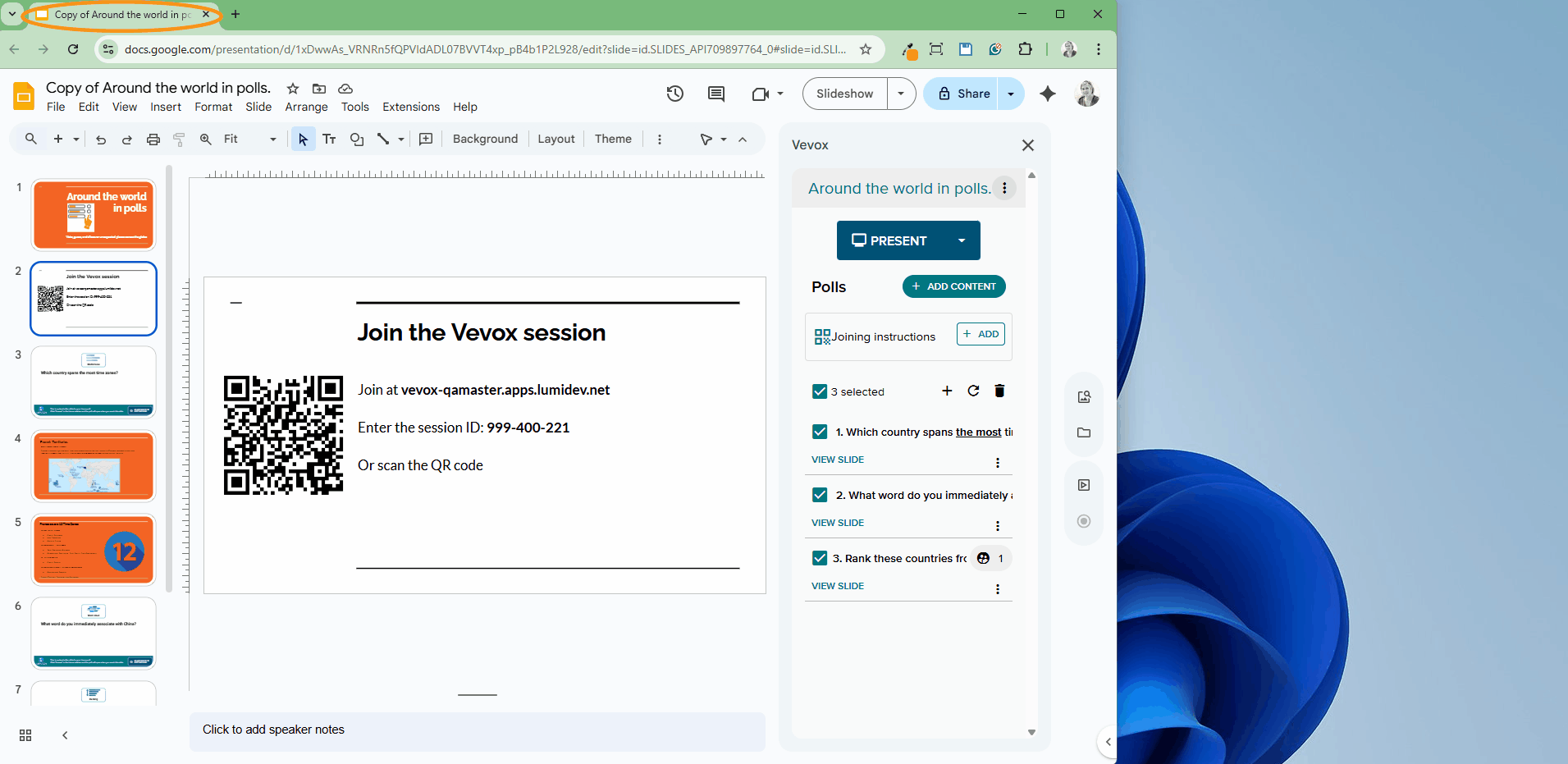Open the Share dropdown arrow
This screenshot has width=1568, height=764.
(x=1011, y=94)
